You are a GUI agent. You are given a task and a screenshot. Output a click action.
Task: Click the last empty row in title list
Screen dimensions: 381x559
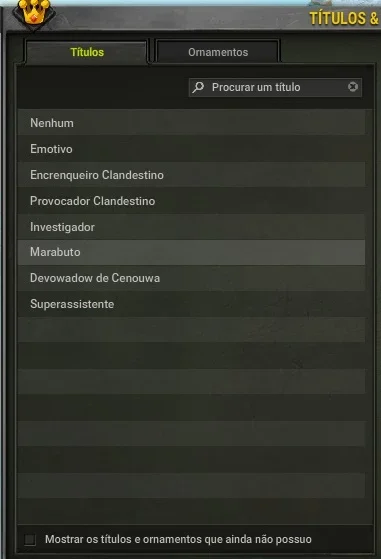[191, 512]
